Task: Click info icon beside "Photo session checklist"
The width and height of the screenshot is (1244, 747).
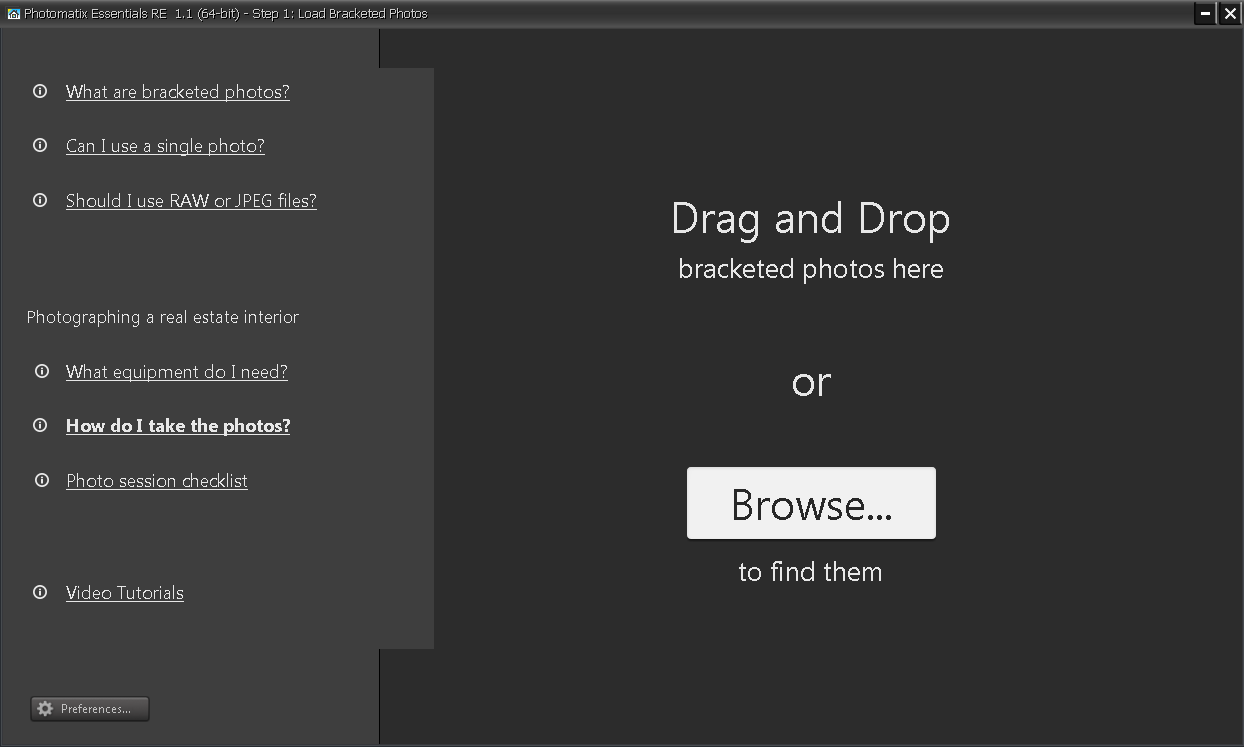Action: point(41,480)
